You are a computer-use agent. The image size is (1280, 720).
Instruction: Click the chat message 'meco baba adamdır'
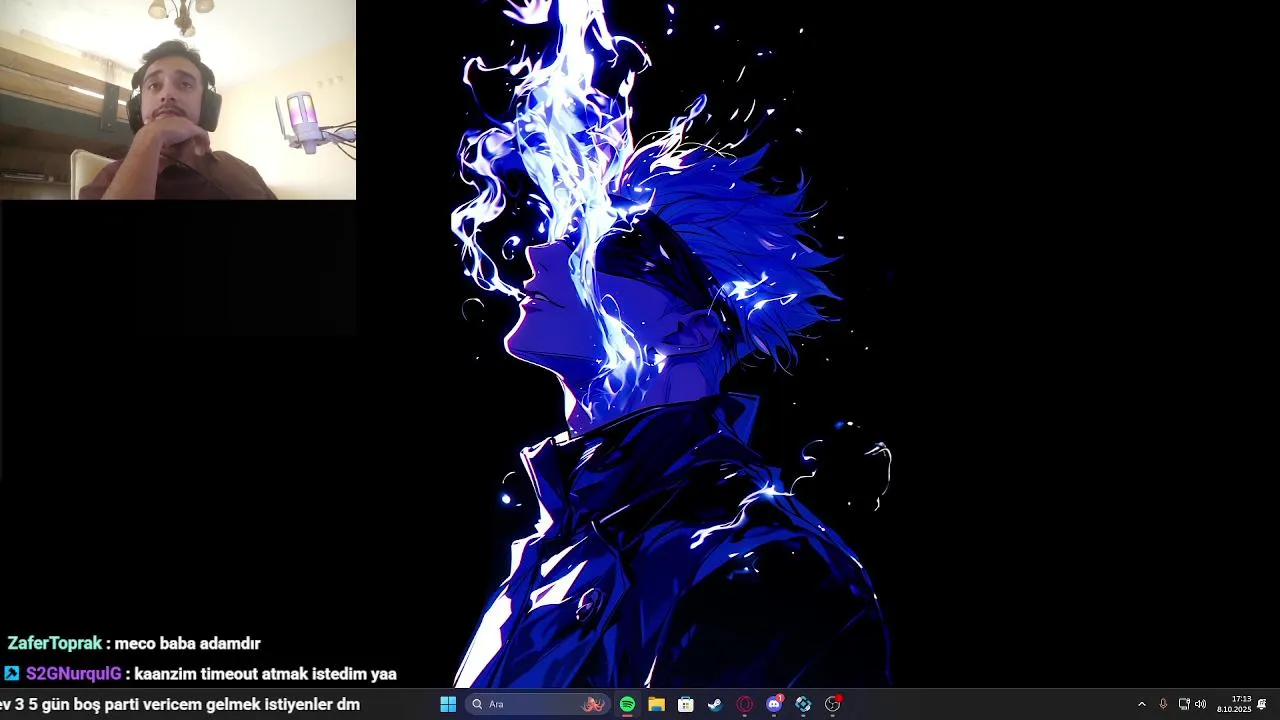(x=188, y=644)
